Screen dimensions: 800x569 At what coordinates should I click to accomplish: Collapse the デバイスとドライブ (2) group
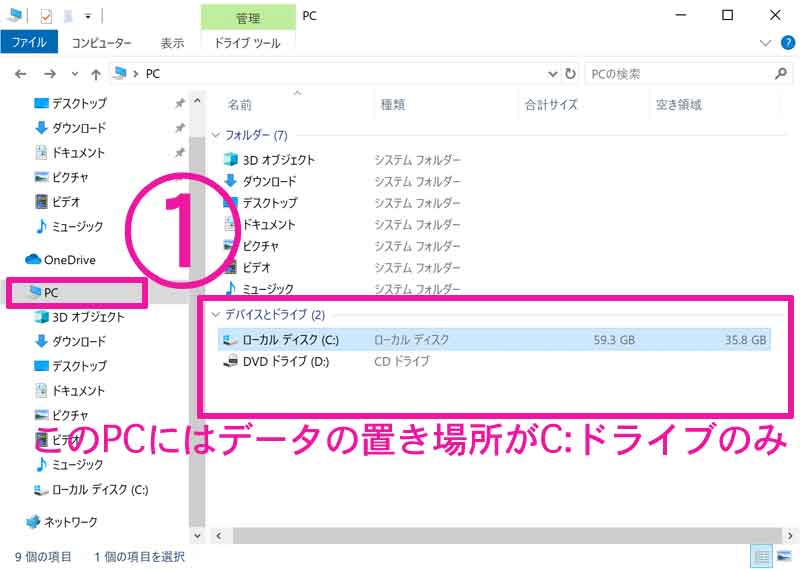click(x=217, y=315)
